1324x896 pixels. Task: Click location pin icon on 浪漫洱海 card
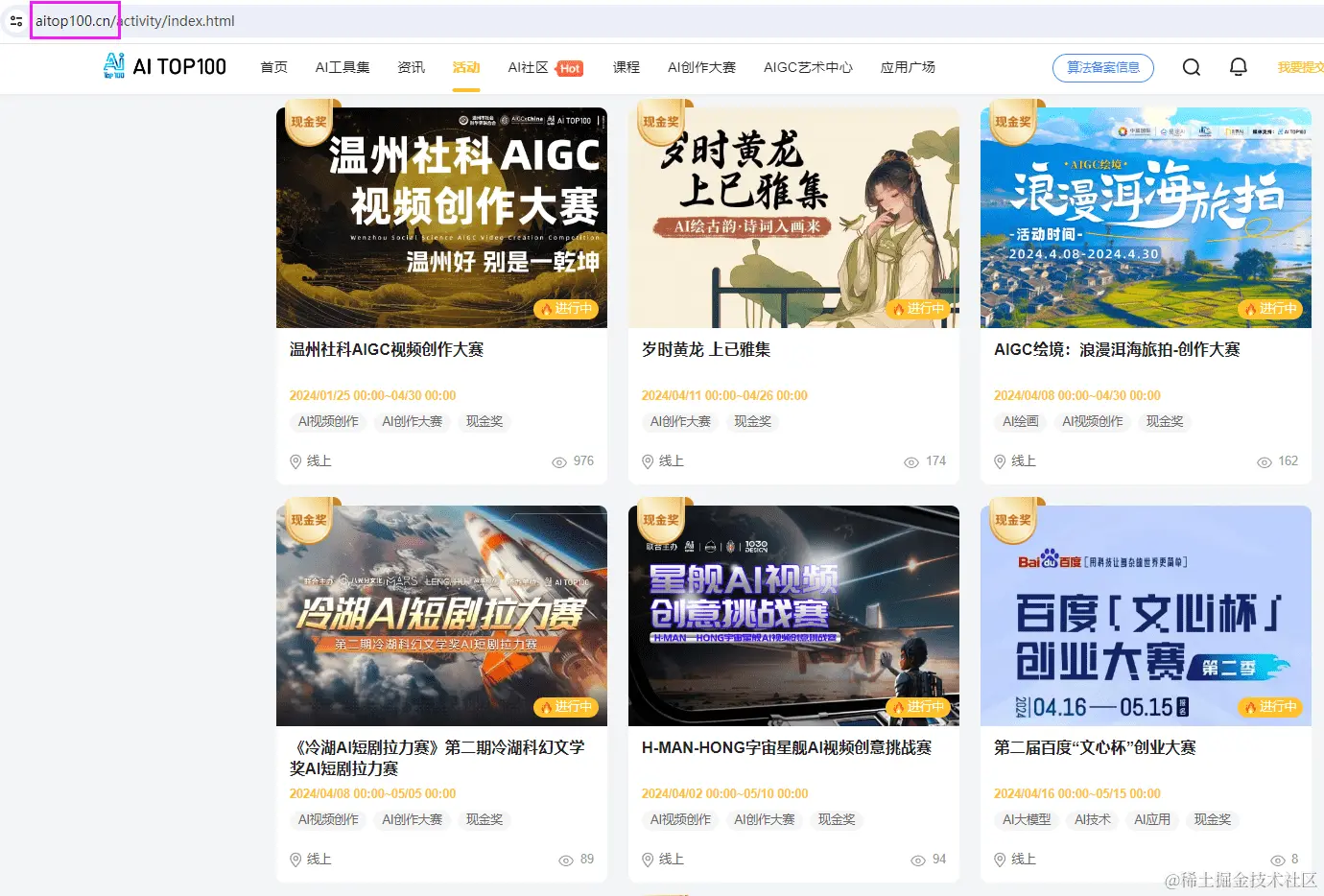[x=1000, y=461]
